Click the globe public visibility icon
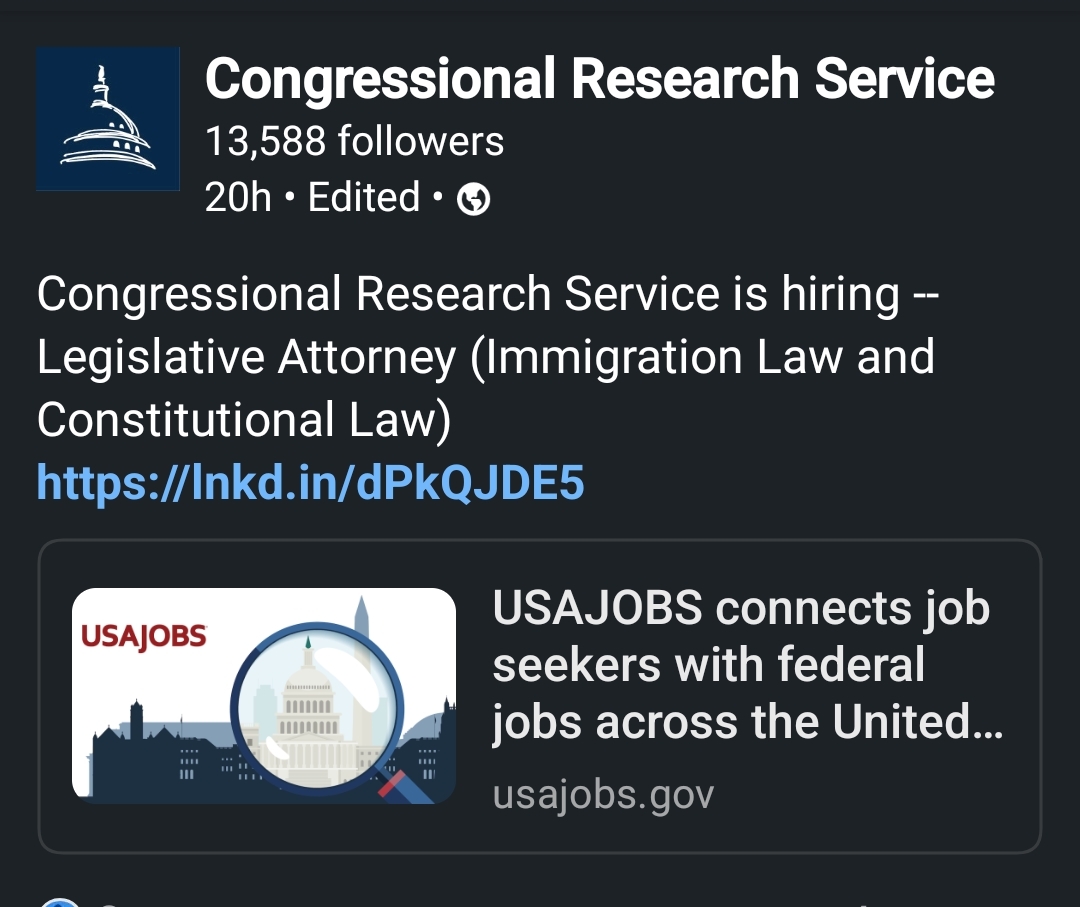 [473, 201]
